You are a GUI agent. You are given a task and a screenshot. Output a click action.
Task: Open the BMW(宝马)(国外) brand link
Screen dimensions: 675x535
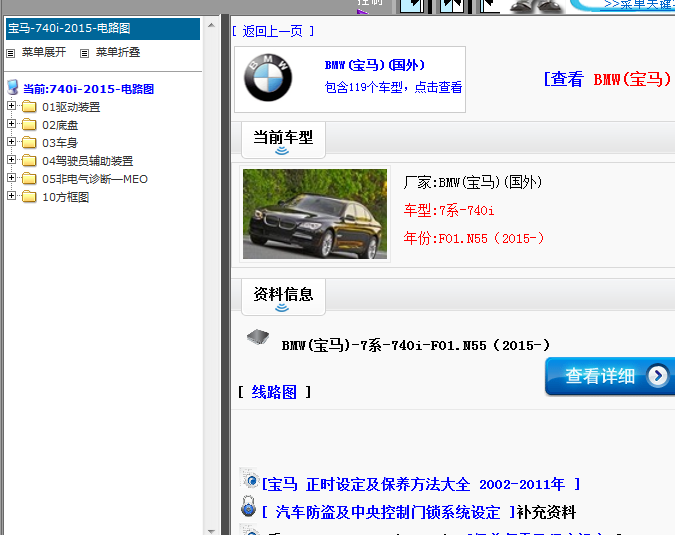pyautogui.click(x=375, y=65)
